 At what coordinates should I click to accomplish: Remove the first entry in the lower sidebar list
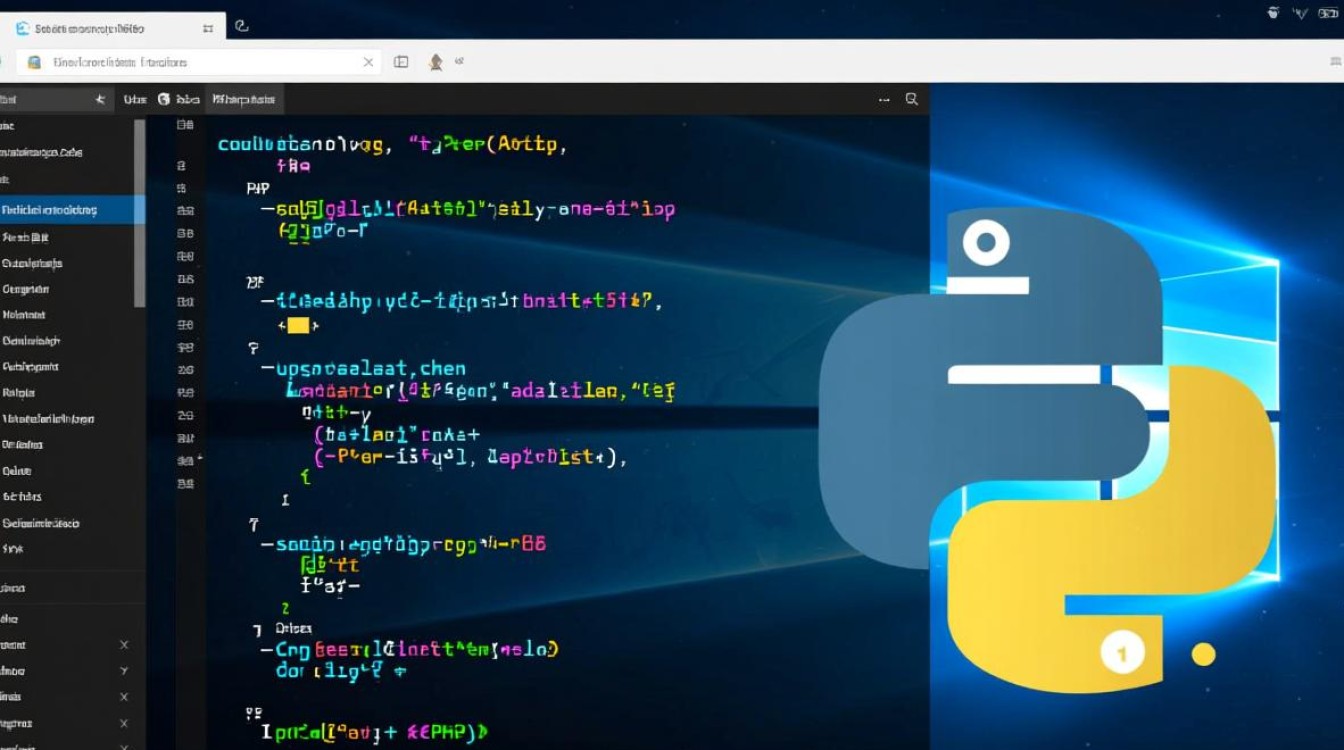pyautogui.click(x=124, y=645)
